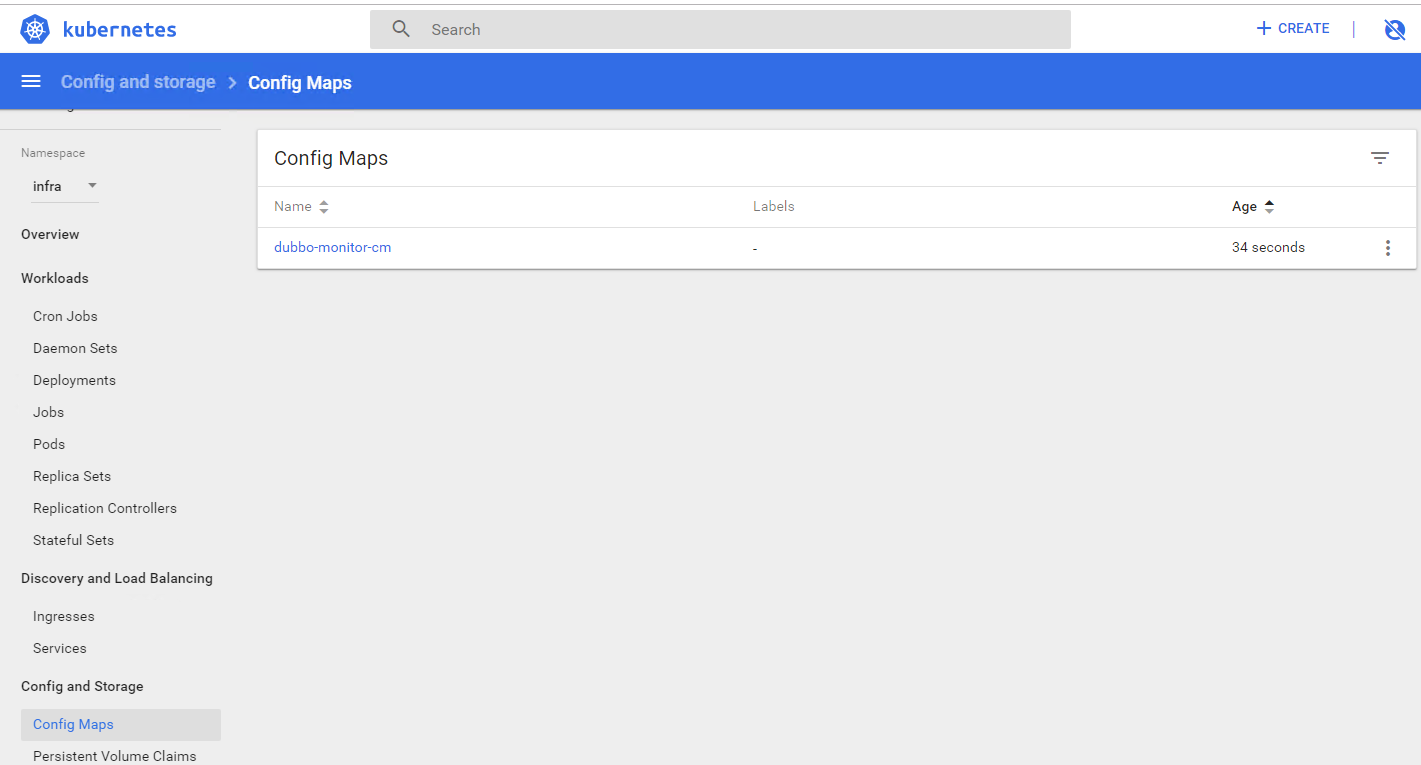Open dubbo-monitor-cm config map link
1421x765 pixels.
point(332,248)
